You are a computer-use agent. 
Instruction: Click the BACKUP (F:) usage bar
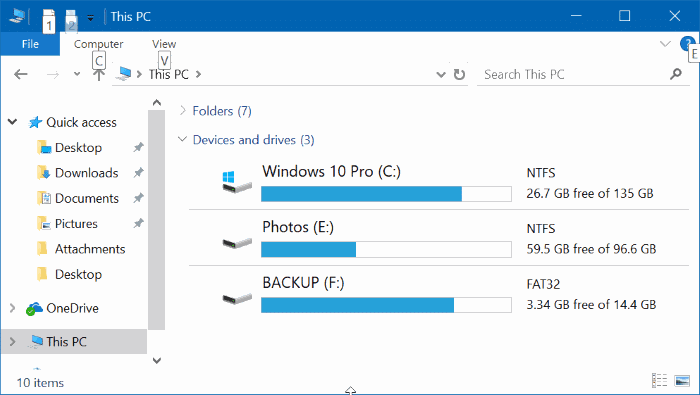coord(386,305)
